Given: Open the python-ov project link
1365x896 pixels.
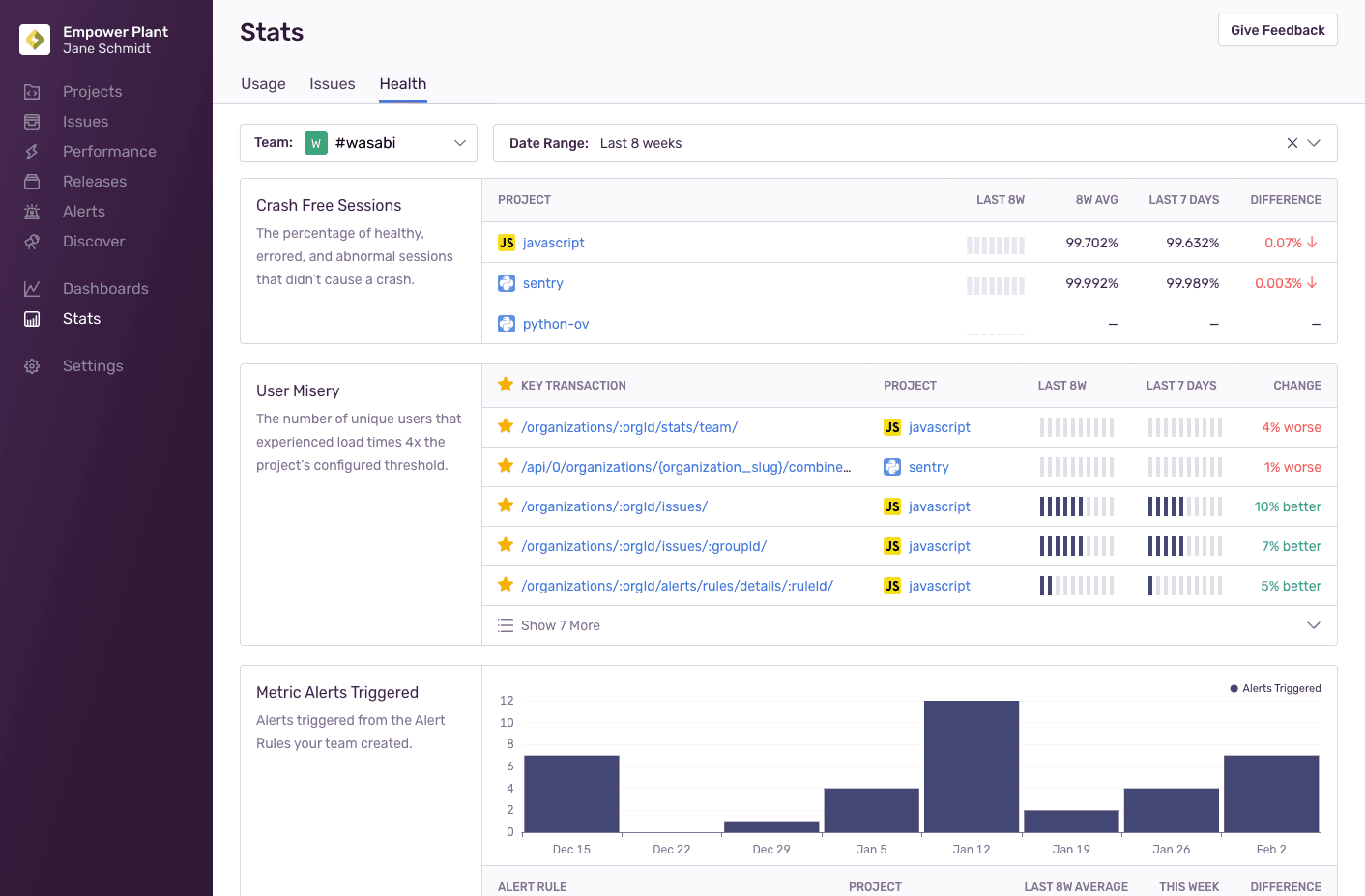Looking at the screenshot, I should pos(556,323).
